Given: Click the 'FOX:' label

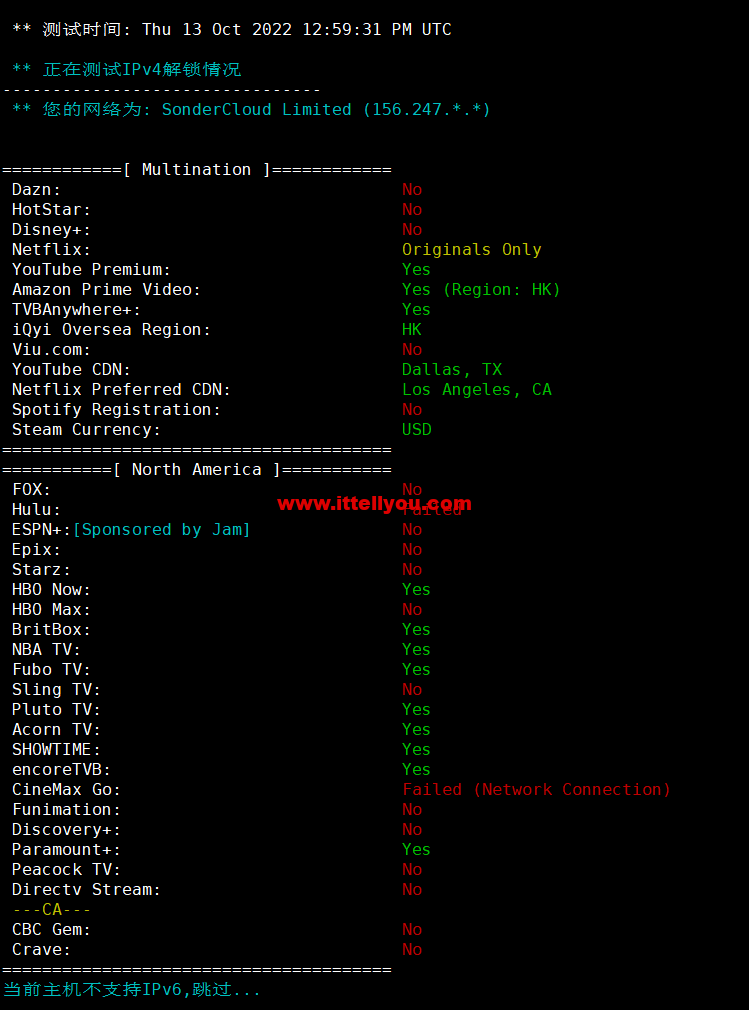Looking at the screenshot, I should (x=32, y=490).
